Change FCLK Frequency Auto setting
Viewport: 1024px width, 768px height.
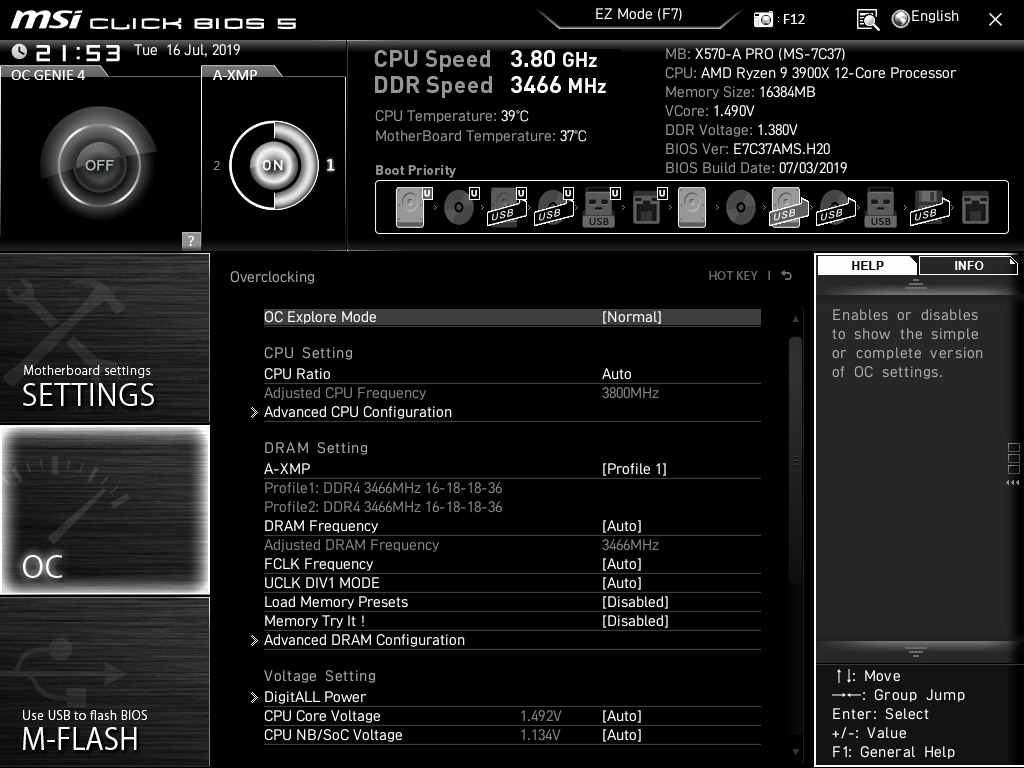pyautogui.click(x=622, y=564)
